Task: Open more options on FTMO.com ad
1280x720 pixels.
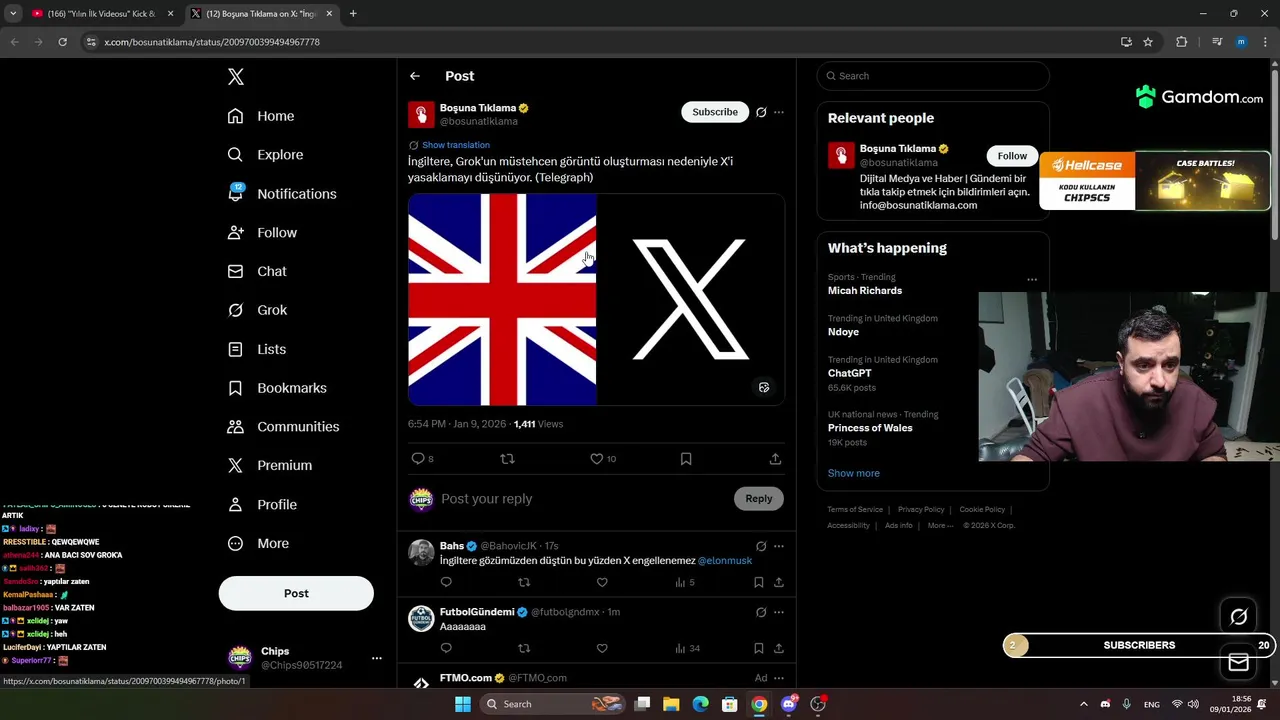Action: click(x=779, y=678)
